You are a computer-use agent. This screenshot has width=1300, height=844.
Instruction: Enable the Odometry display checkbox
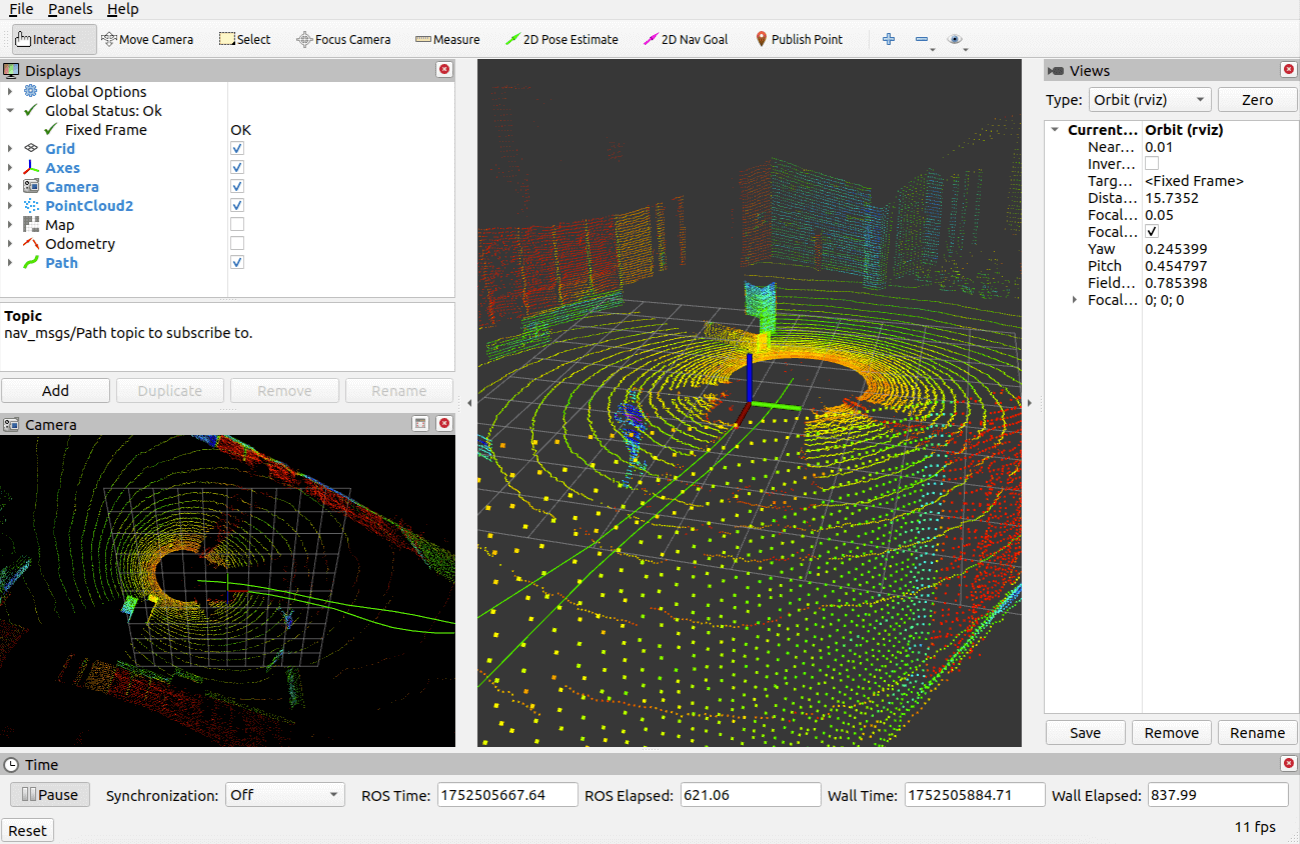point(237,244)
